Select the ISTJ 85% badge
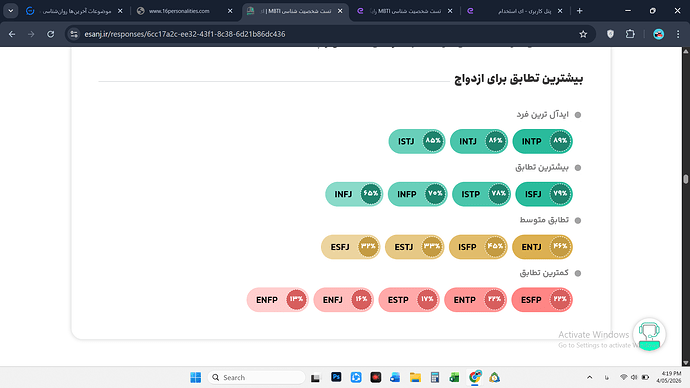The height and width of the screenshot is (388, 690). (417, 141)
